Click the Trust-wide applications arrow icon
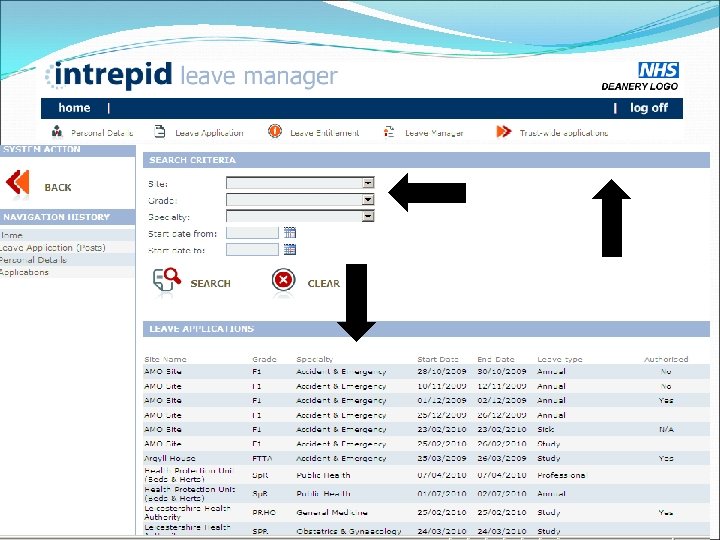The image size is (720, 540). pyautogui.click(x=504, y=132)
